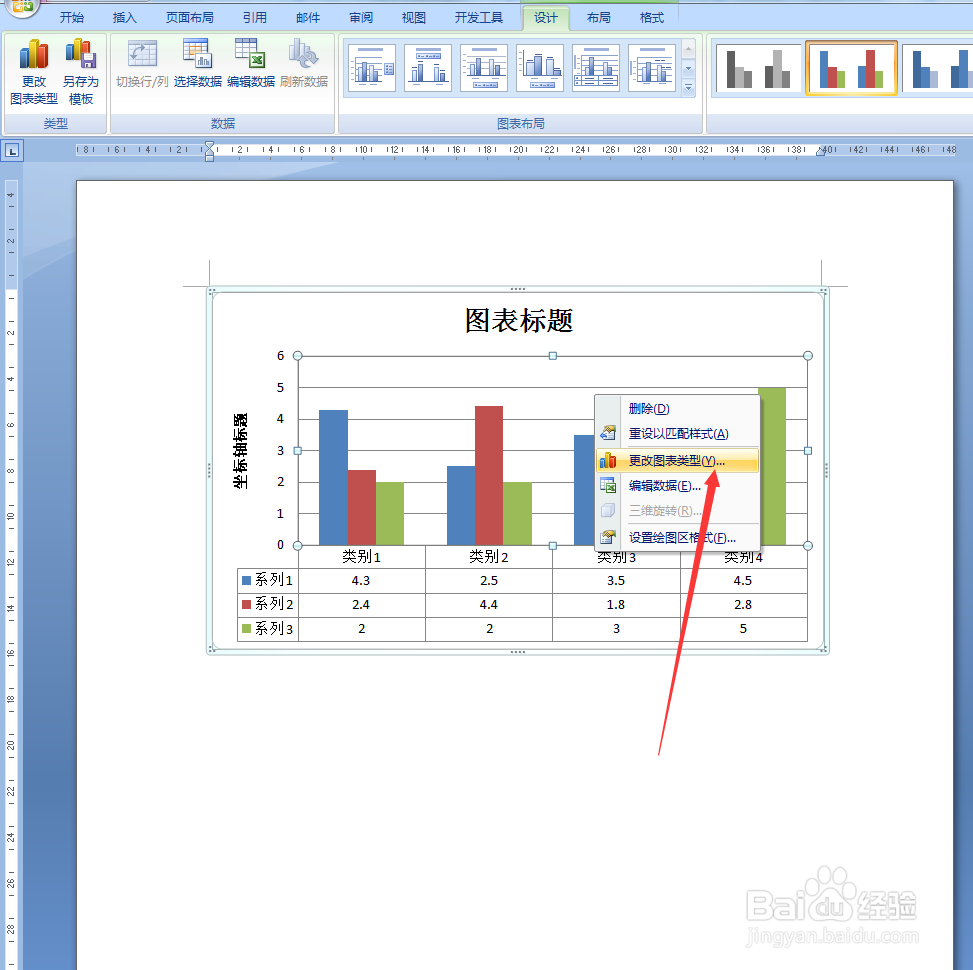This screenshot has height=970, width=973.
Task: Choose the second chart layout thumbnail
Action: [428, 68]
